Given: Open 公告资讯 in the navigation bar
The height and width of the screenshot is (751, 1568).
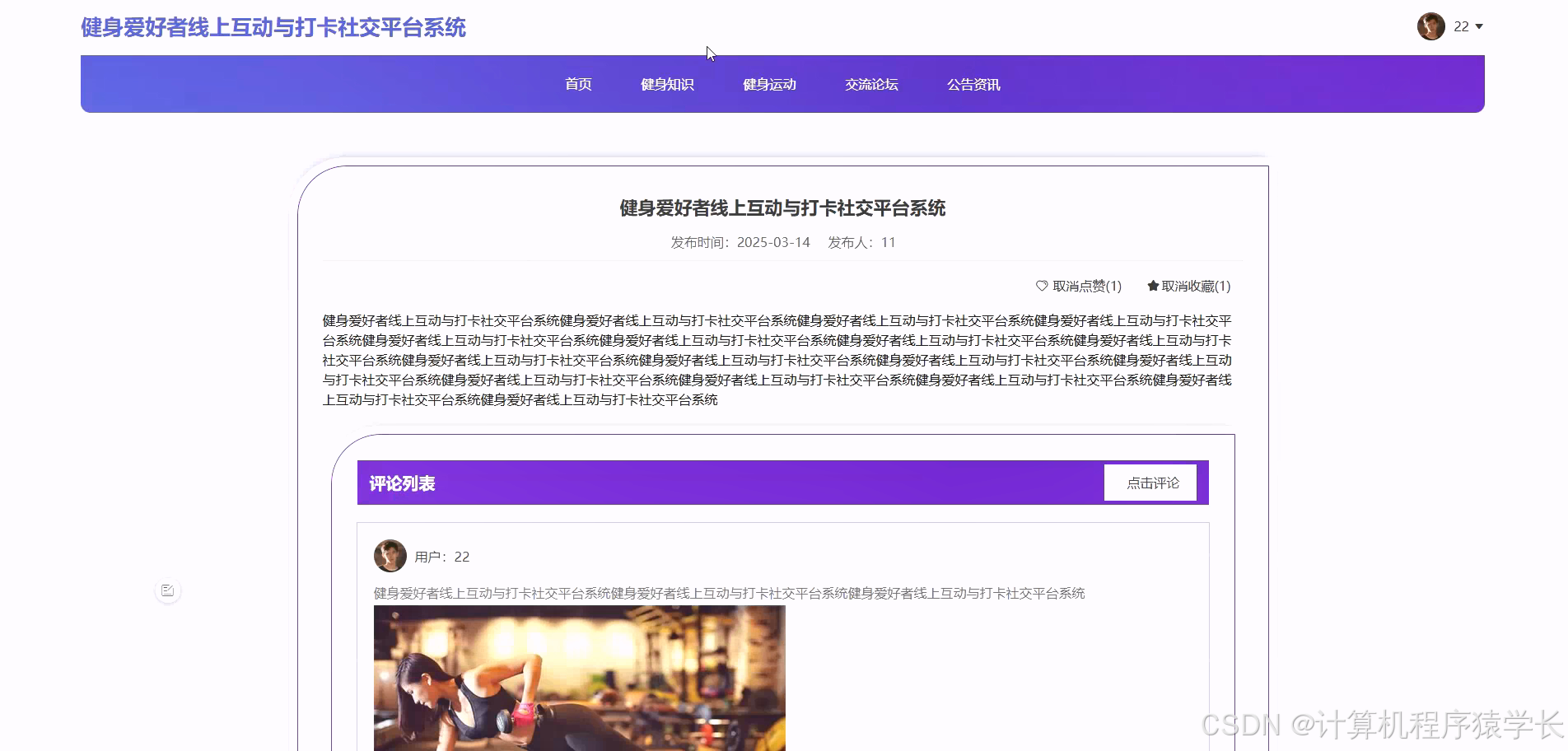Looking at the screenshot, I should coord(973,84).
